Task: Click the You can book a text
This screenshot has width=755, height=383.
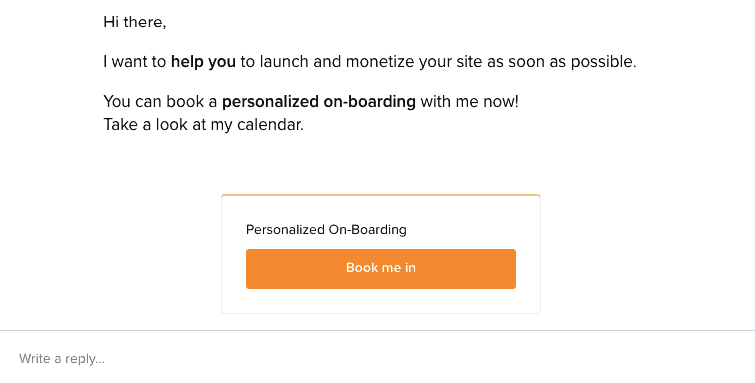Action: (160, 102)
